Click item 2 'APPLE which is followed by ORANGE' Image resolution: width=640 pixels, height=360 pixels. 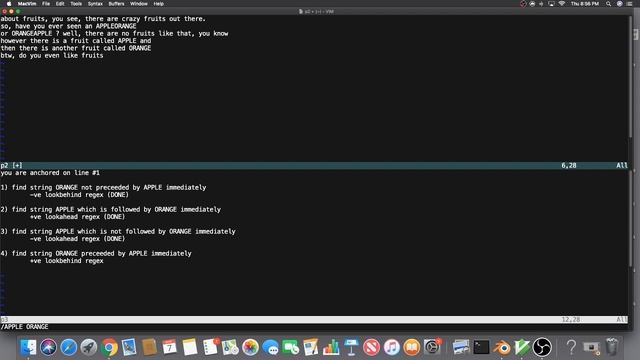111,210
